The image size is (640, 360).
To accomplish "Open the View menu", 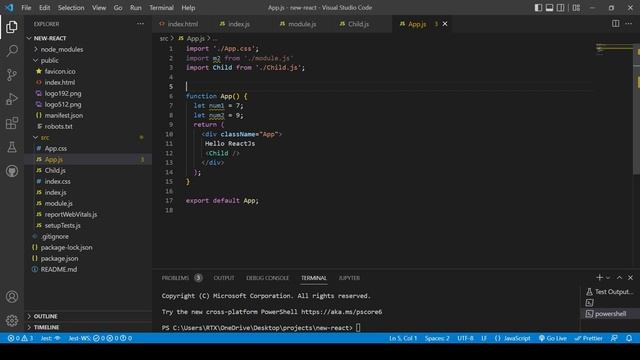I will point(99,8).
